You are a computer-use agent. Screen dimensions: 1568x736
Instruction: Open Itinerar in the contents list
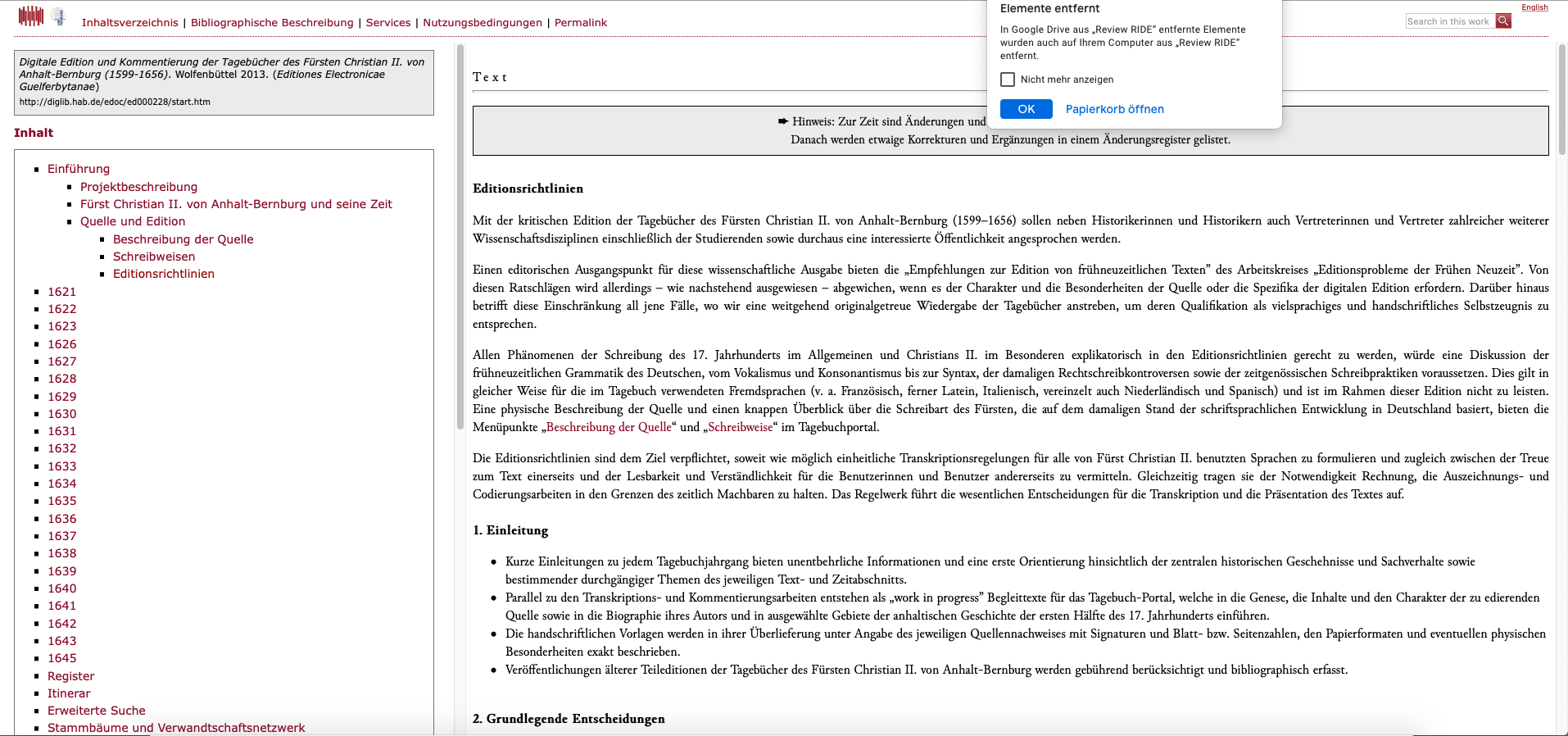click(x=69, y=693)
